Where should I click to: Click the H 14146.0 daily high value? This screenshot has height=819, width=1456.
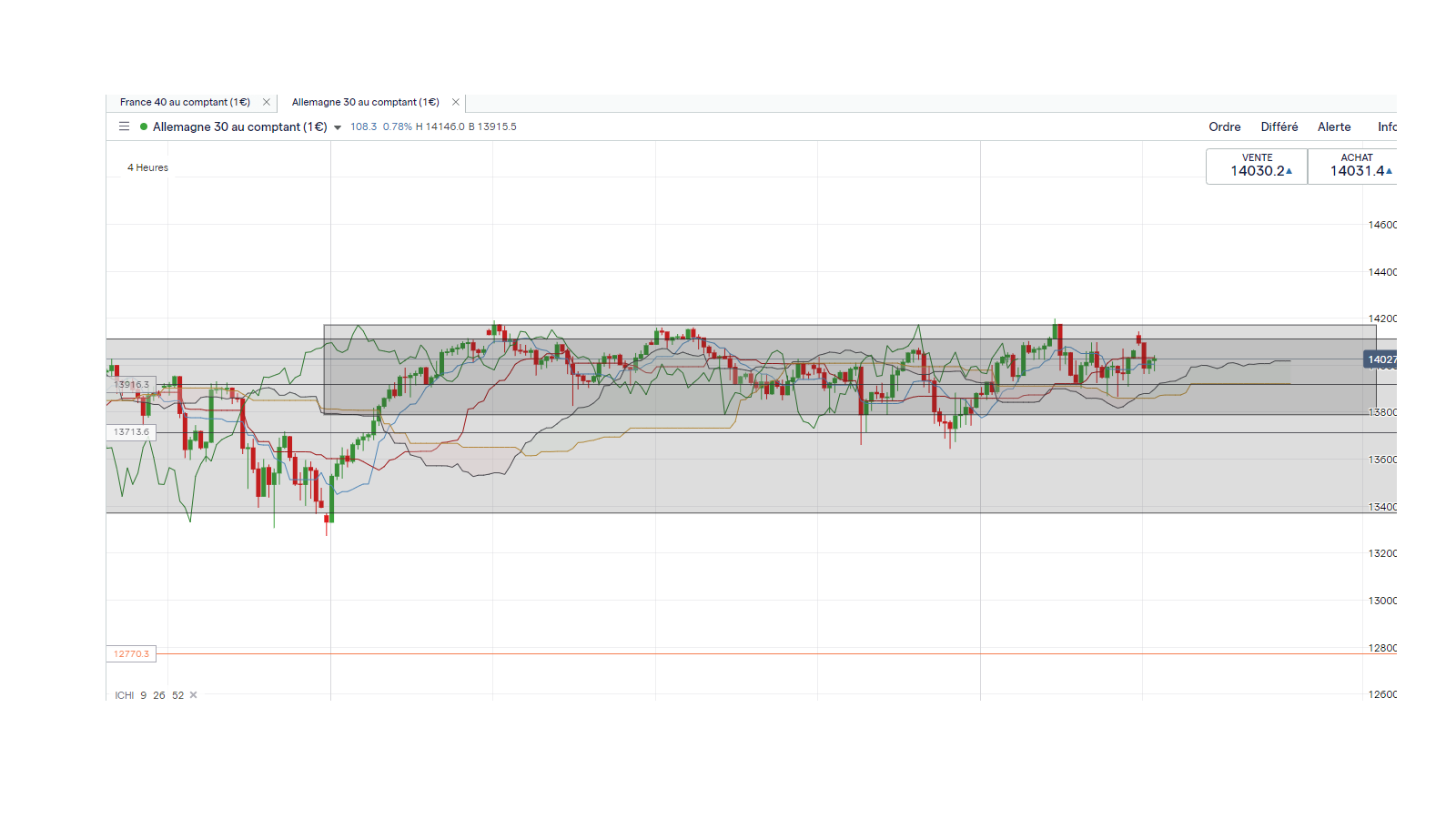[440, 126]
